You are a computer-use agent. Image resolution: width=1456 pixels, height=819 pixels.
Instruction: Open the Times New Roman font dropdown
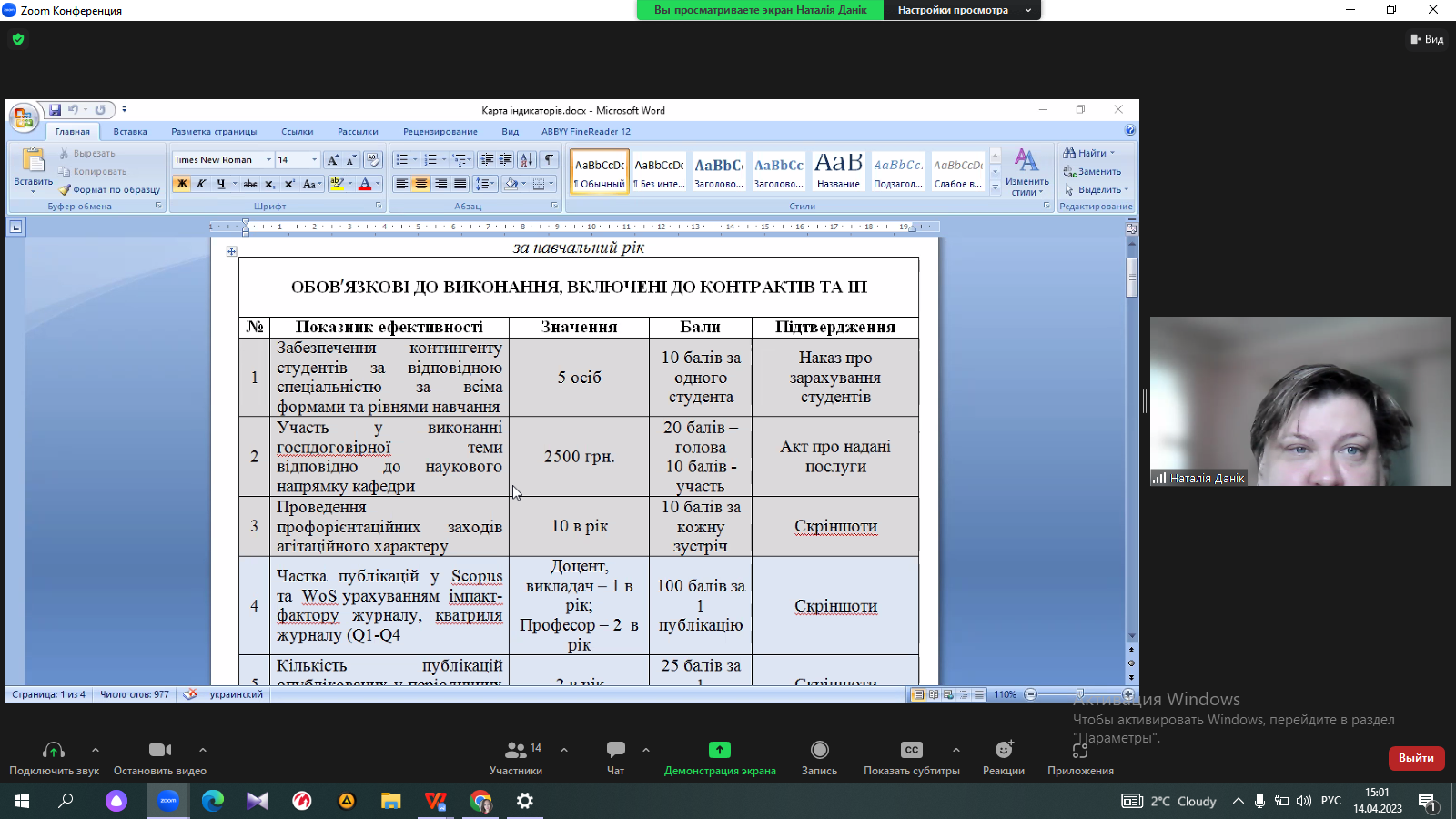pos(268,160)
